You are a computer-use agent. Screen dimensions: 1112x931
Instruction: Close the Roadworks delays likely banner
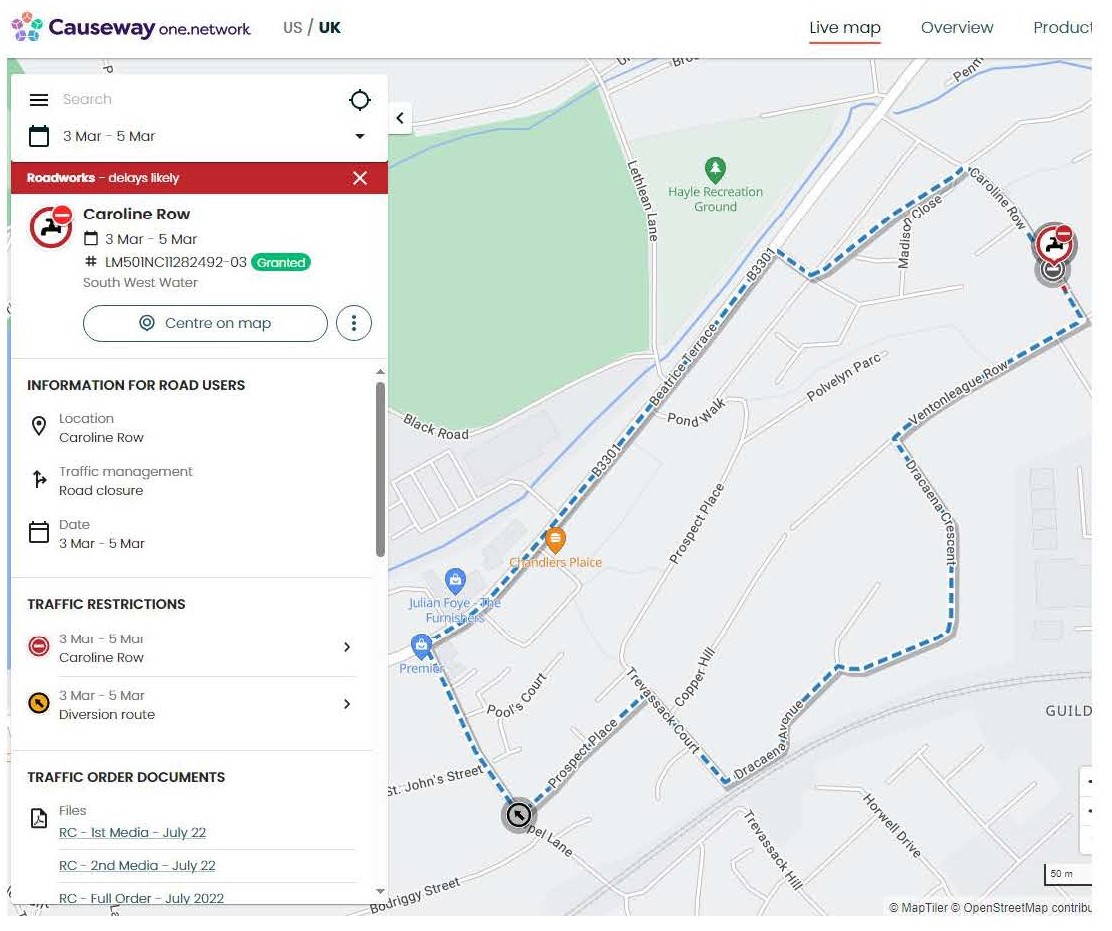pos(360,178)
